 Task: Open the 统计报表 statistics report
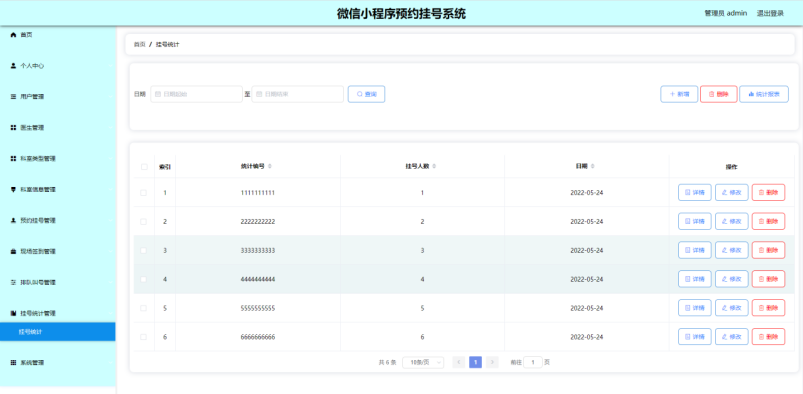coord(764,94)
